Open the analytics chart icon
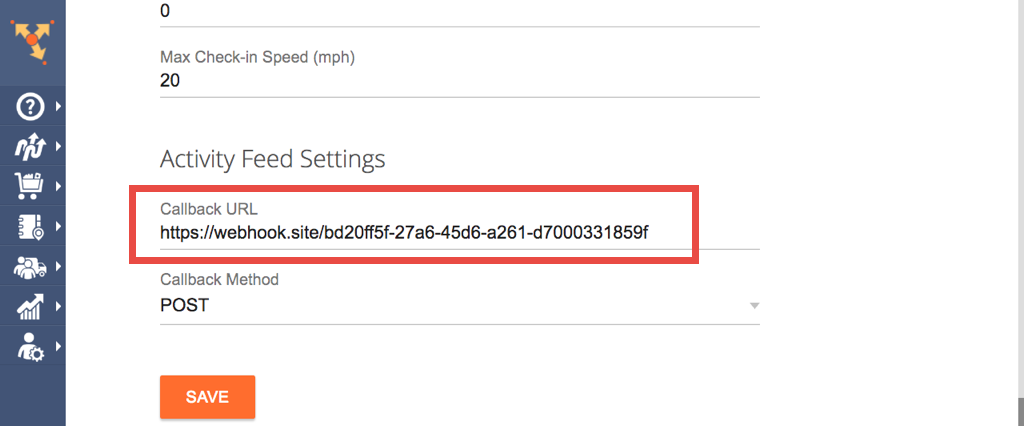Viewport: 1024px width, 426px height. (x=29, y=306)
